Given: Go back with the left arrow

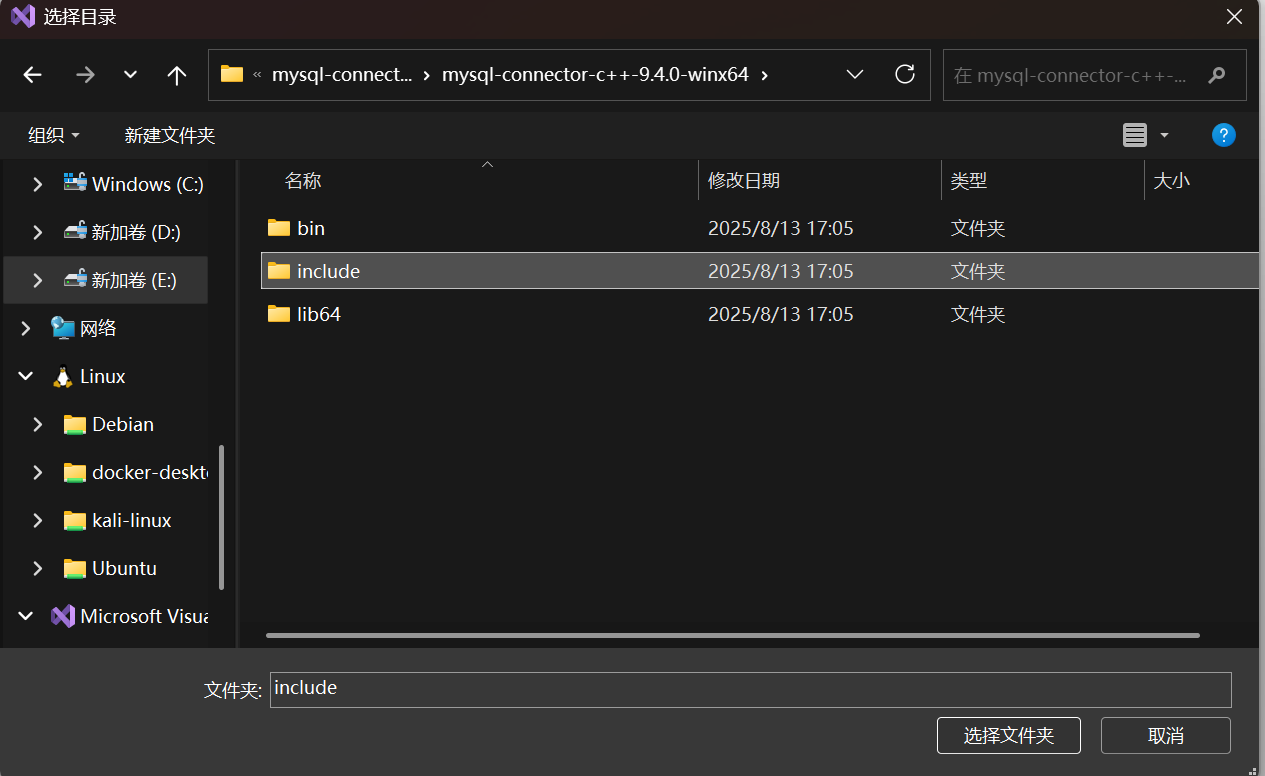Looking at the screenshot, I should click(x=32, y=75).
